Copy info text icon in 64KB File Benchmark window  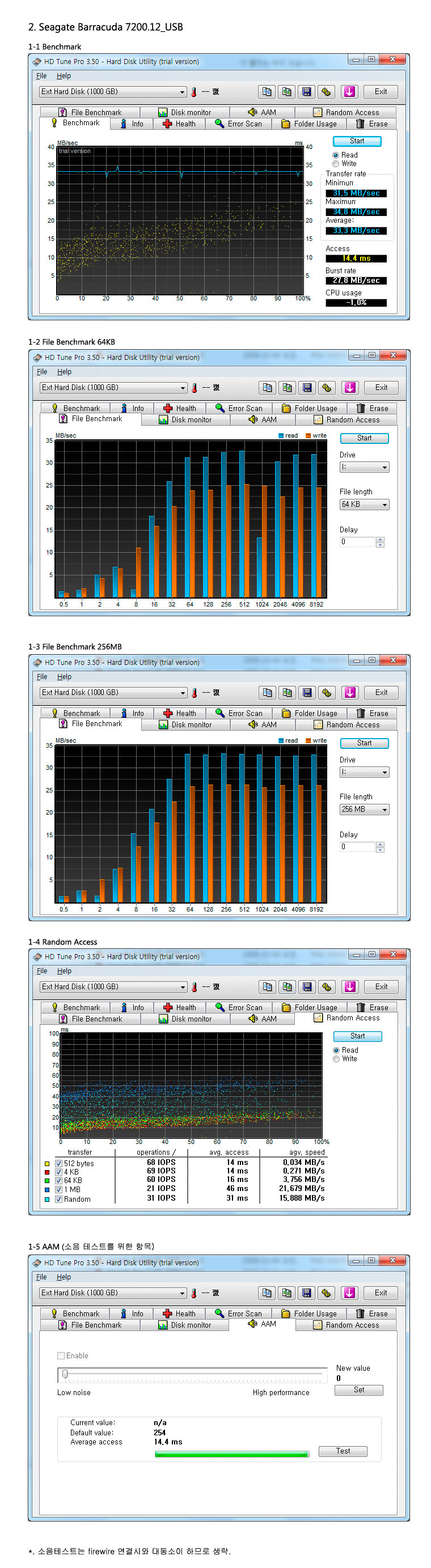267,388
